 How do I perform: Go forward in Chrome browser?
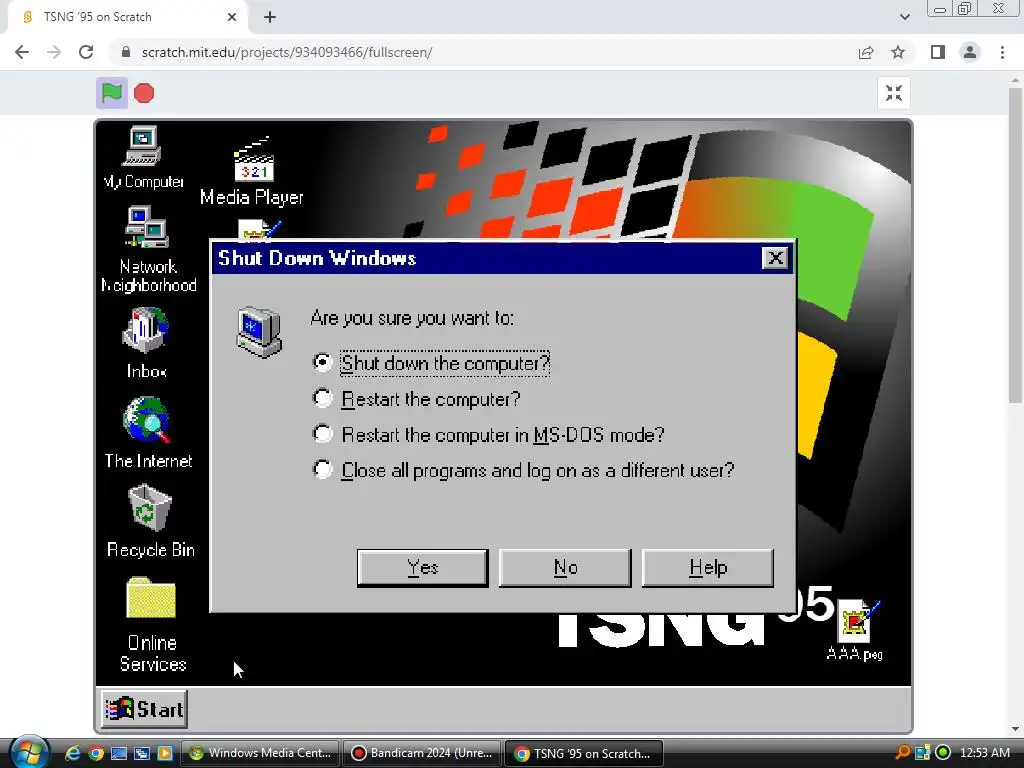[54, 52]
